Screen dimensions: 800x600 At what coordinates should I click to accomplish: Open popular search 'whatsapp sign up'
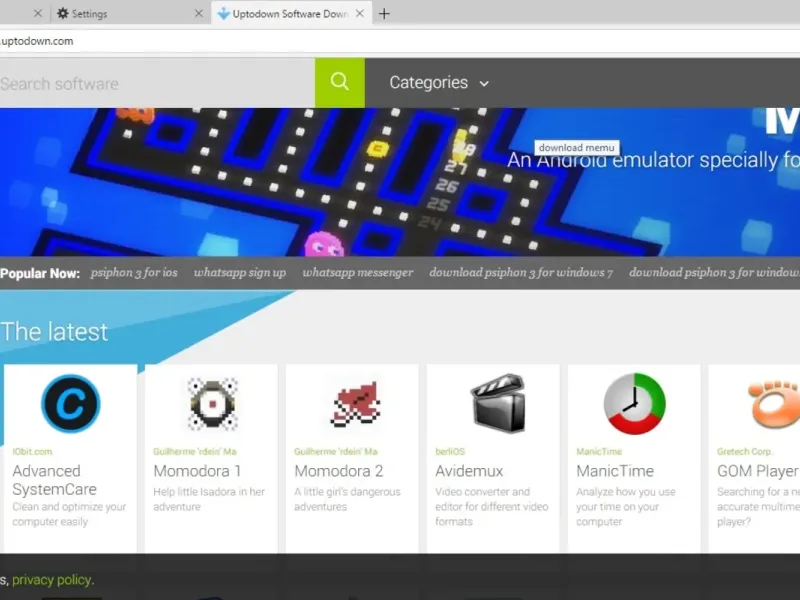click(240, 272)
